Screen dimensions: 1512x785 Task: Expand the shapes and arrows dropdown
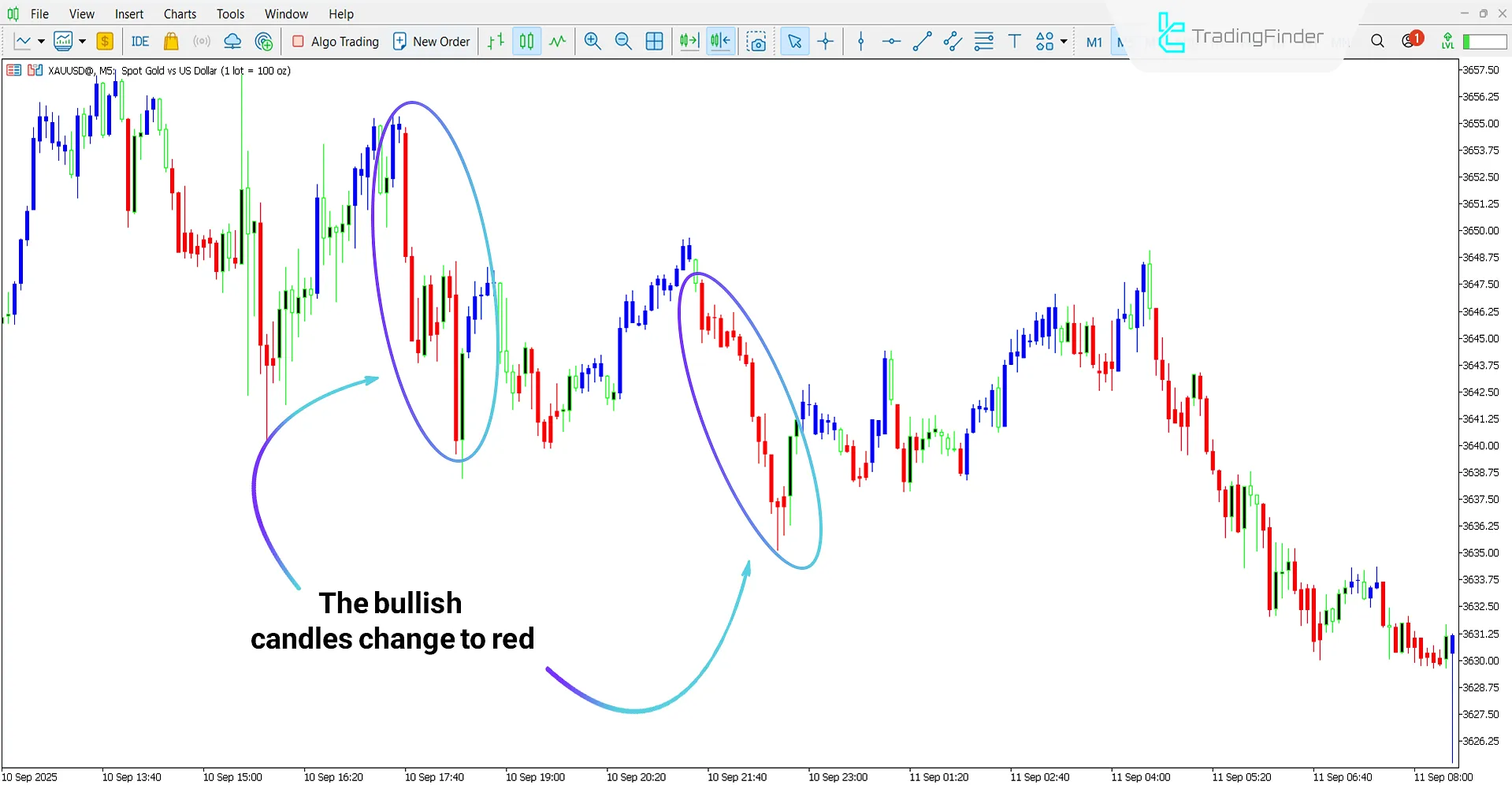pyautogui.click(x=1062, y=41)
